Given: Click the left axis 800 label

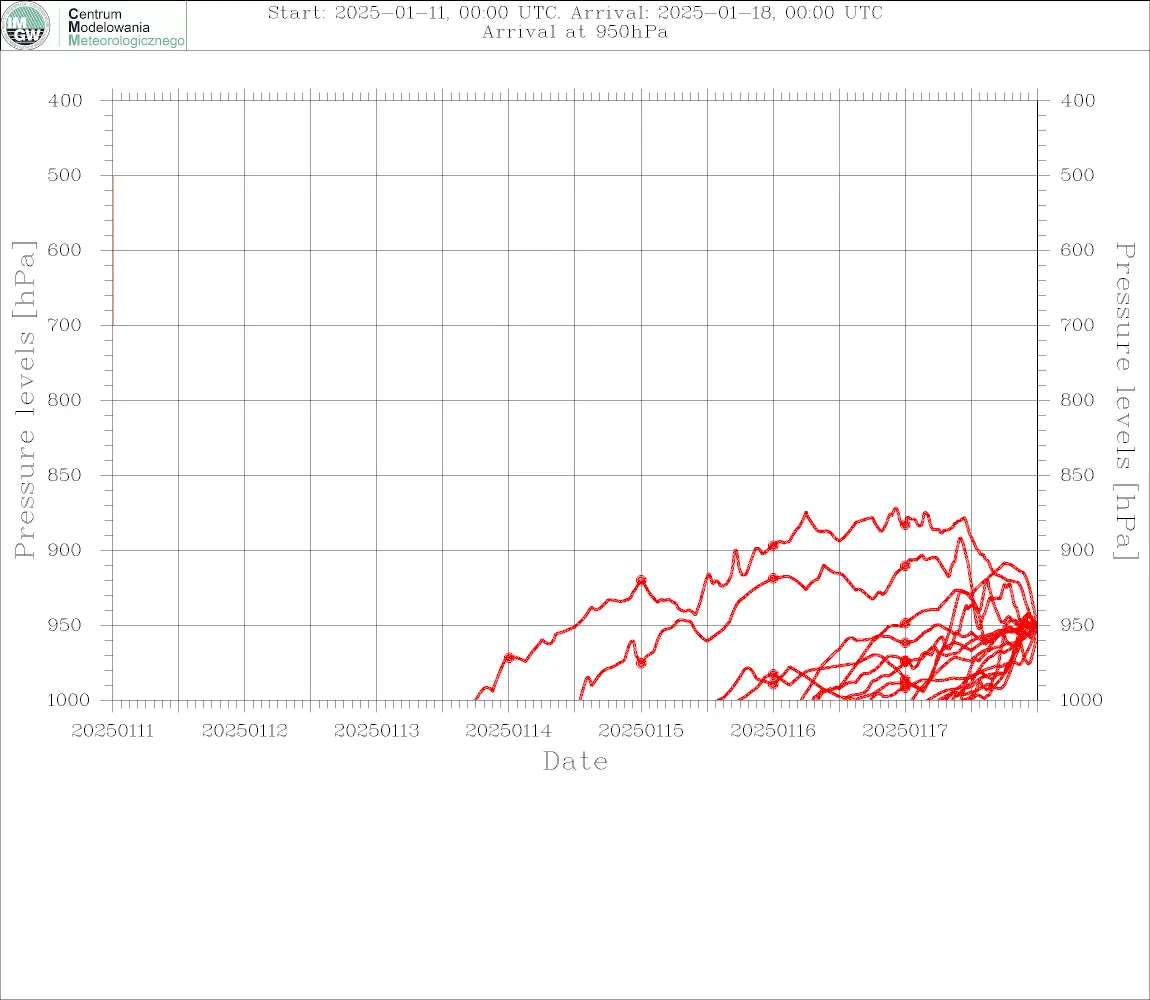Looking at the screenshot, I should click(65, 400).
